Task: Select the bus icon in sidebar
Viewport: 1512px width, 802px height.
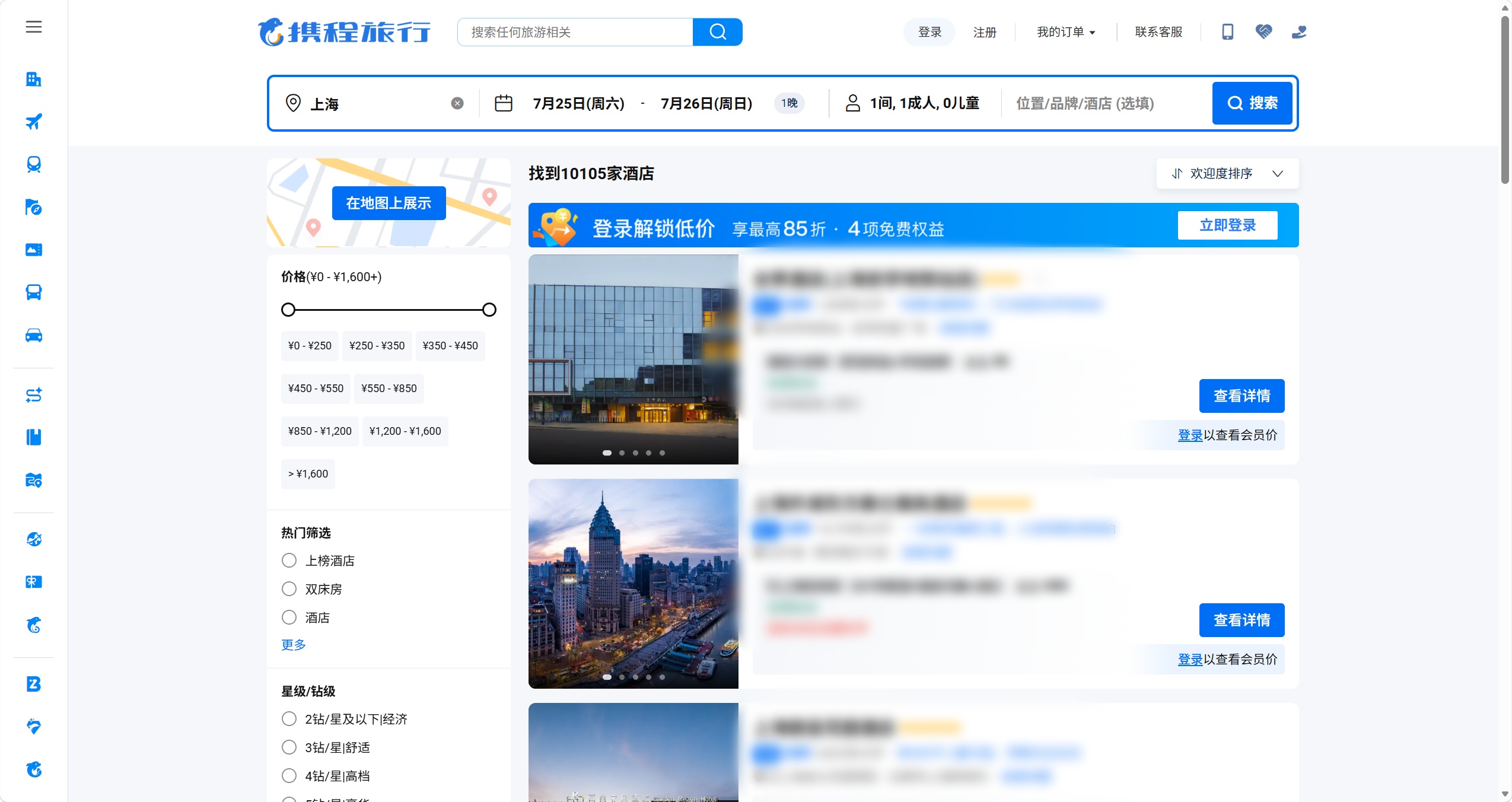Action: coord(34,292)
